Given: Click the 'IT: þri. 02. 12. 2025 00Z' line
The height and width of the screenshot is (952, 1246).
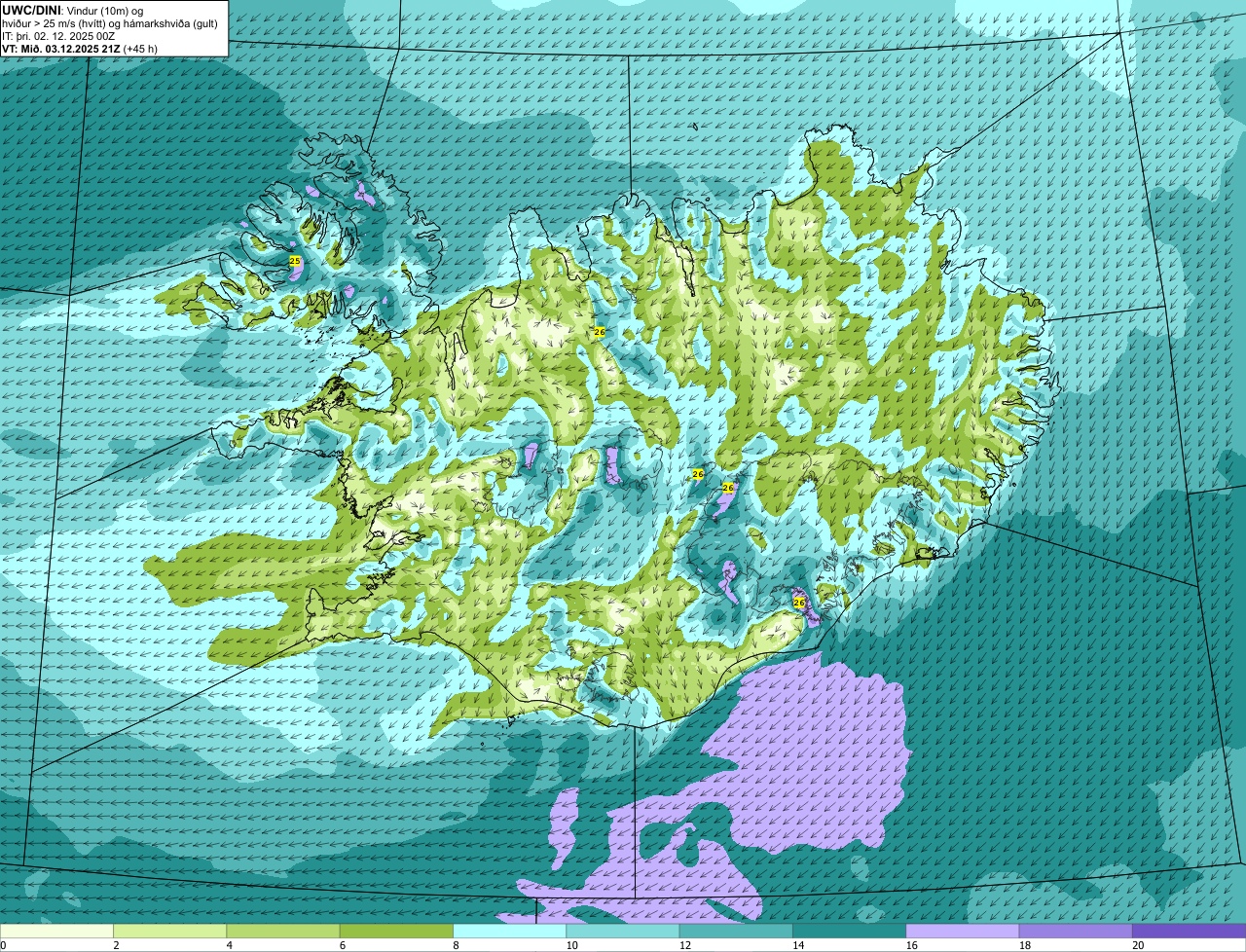Looking at the screenshot, I should click(x=59, y=35).
